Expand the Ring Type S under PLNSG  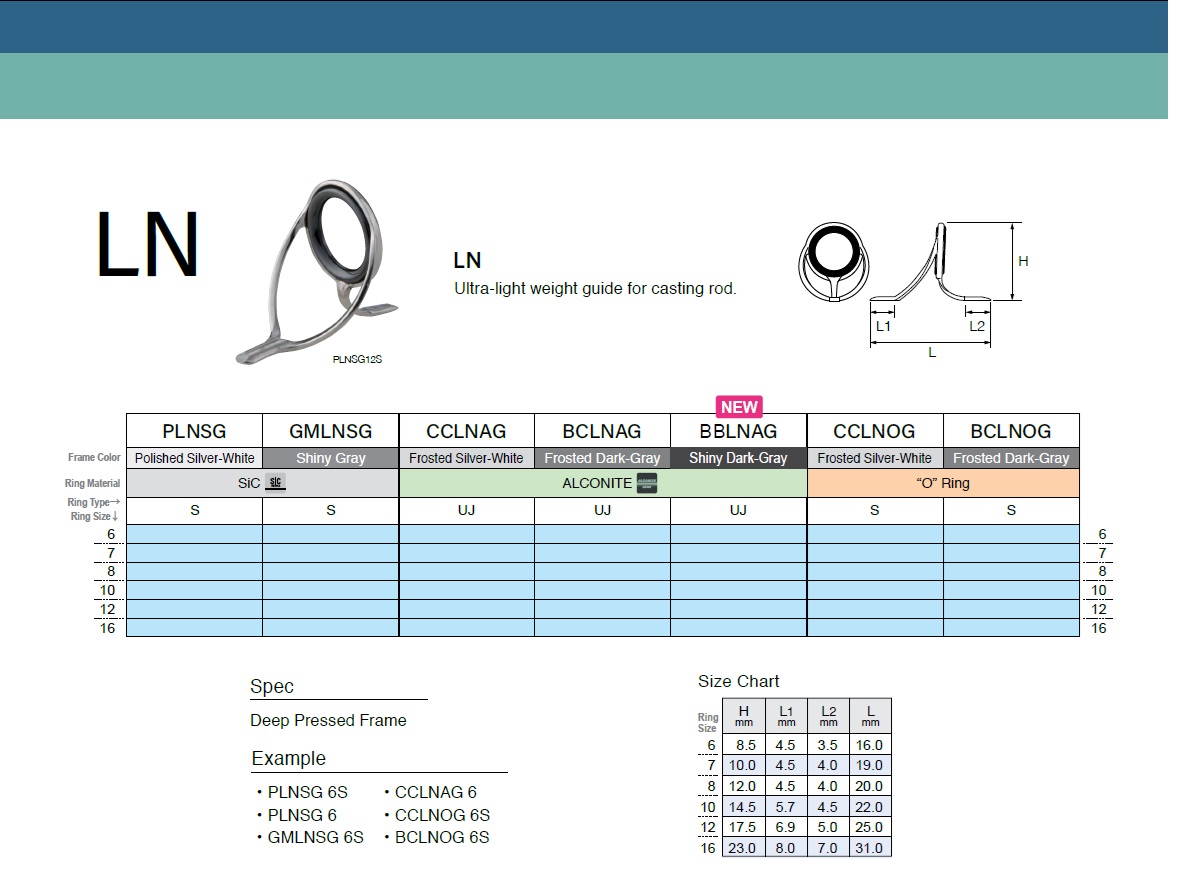pyautogui.click(x=194, y=509)
